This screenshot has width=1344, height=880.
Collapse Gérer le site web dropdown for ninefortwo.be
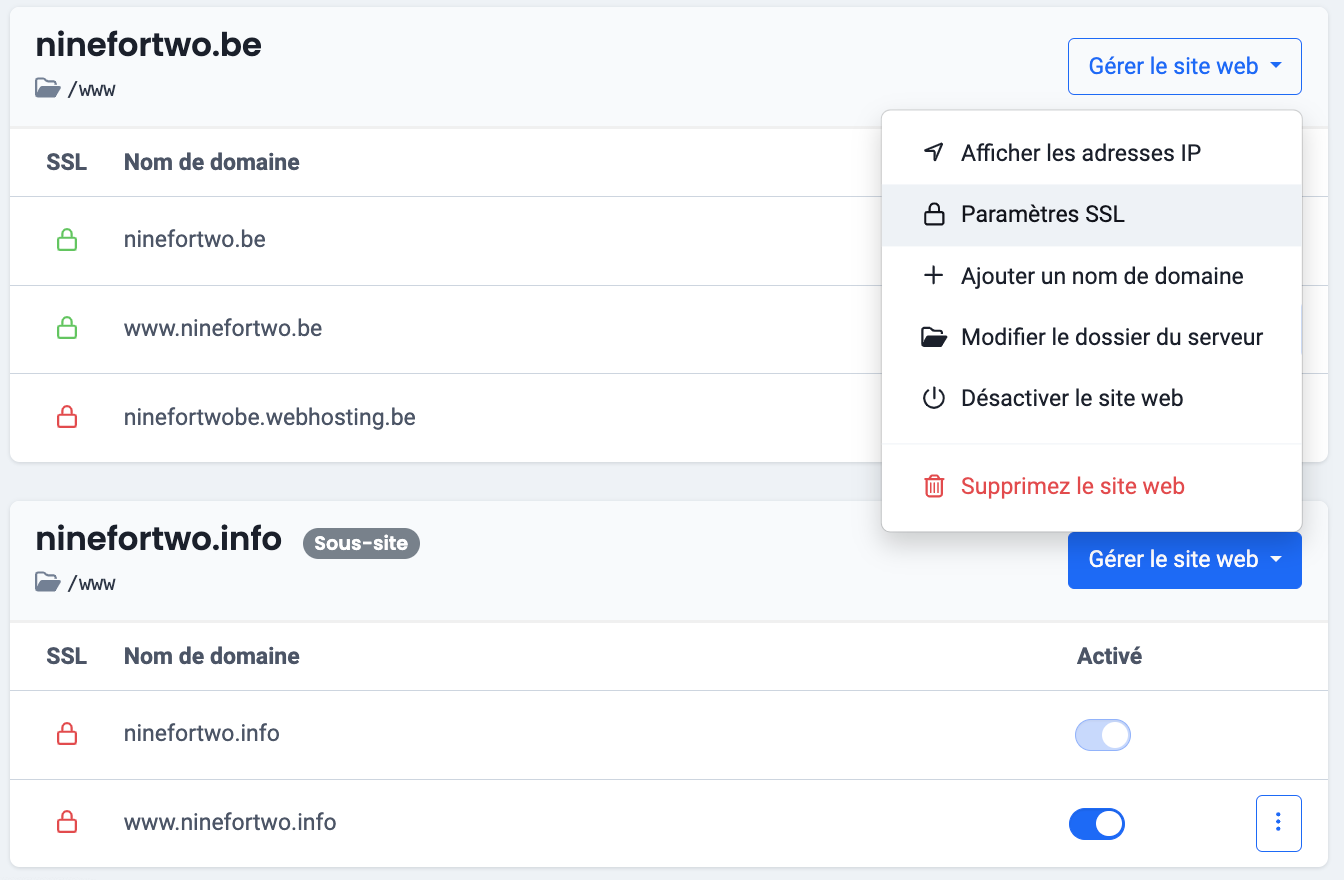click(x=1184, y=67)
